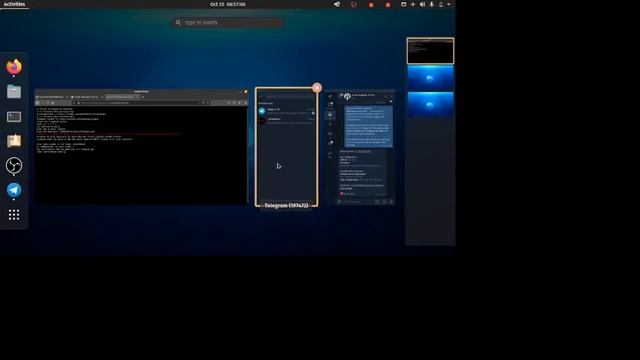
Task: Open the archive package icon in dock
Action: (x=14, y=141)
